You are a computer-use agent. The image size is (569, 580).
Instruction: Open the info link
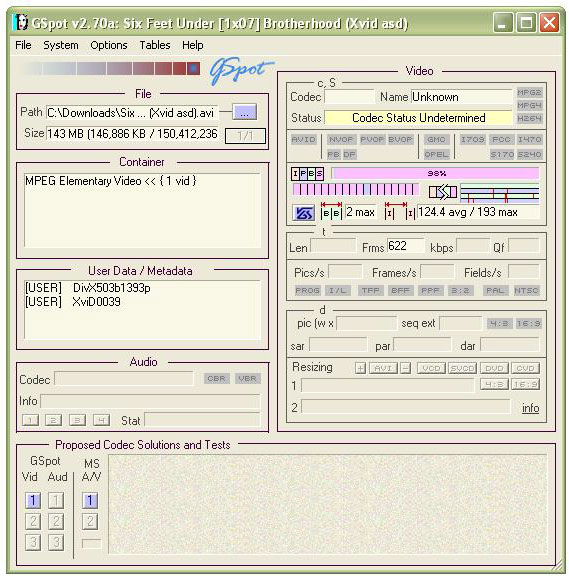[x=531, y=408]
